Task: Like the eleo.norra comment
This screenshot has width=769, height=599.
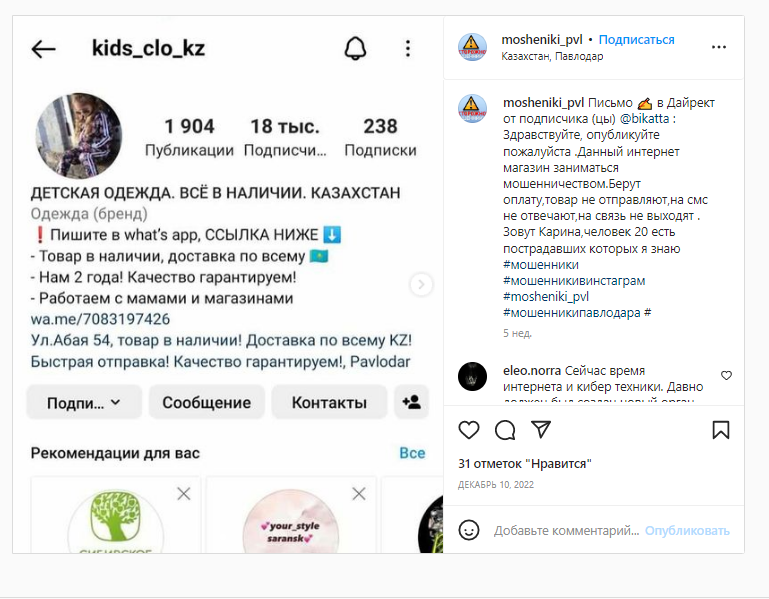Action: point(726,375)
